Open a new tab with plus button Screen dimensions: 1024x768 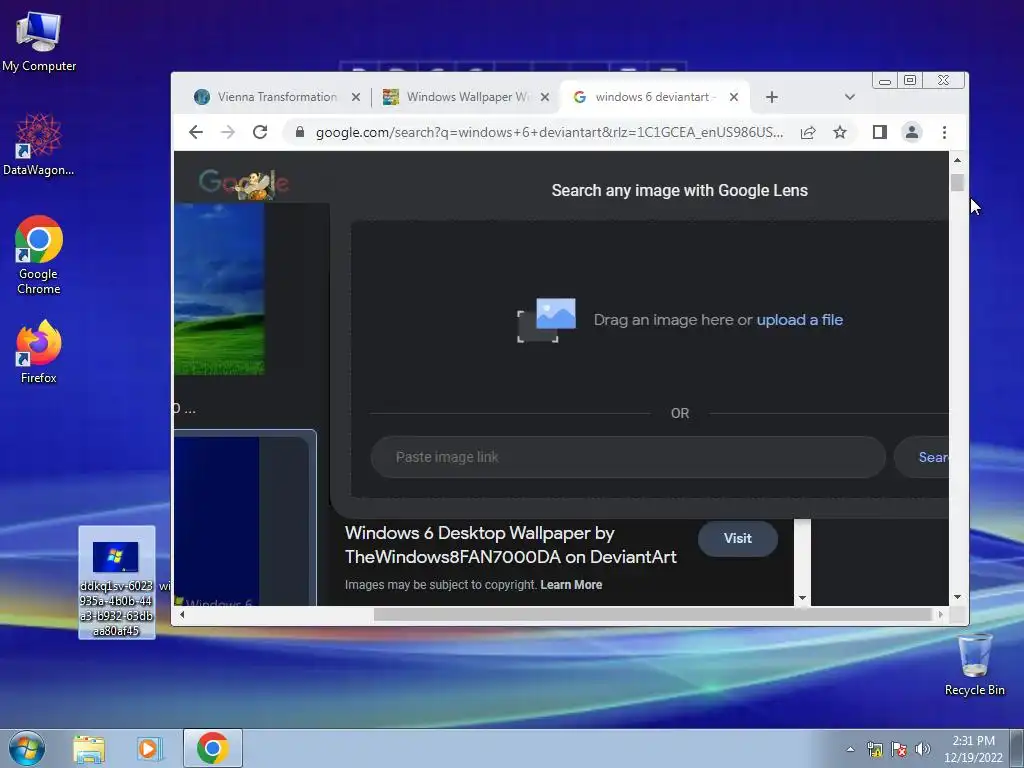pos(772,97)
